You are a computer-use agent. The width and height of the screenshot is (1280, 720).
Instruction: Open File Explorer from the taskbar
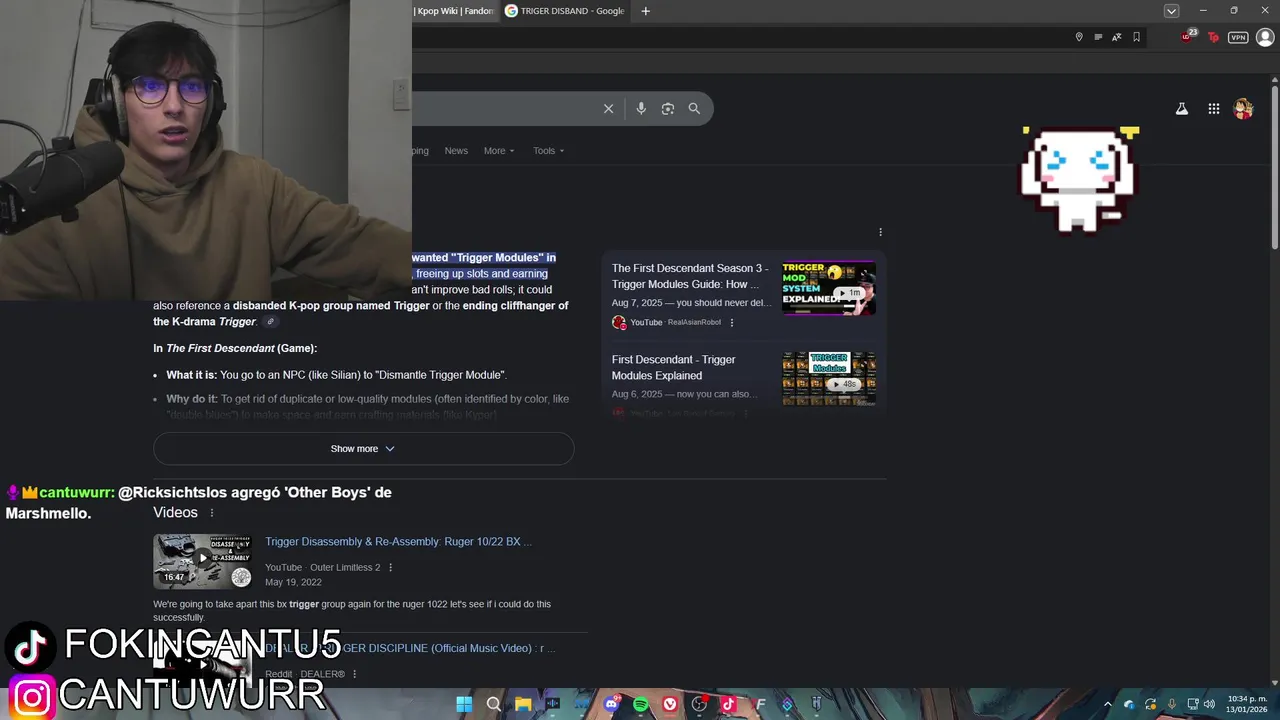pyautogui.click(x=523, y=704)
